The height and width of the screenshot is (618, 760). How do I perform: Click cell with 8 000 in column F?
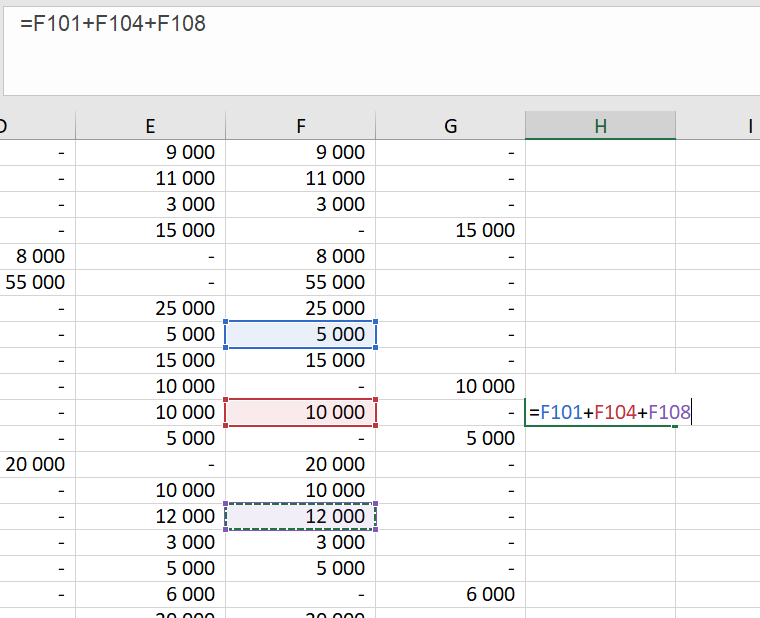[x=301, y=256]
